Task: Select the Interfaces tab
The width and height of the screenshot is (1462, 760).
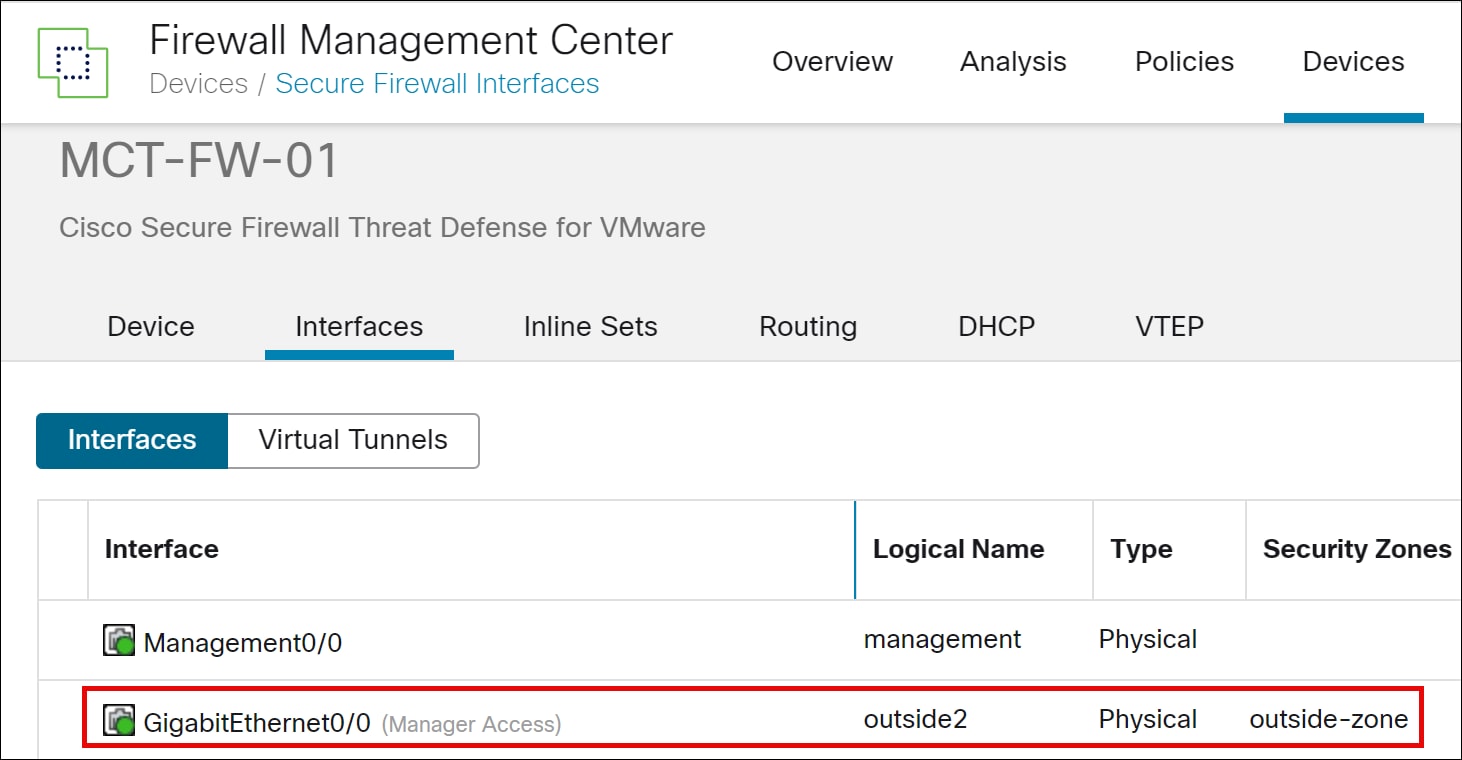Action: (359, 327)
